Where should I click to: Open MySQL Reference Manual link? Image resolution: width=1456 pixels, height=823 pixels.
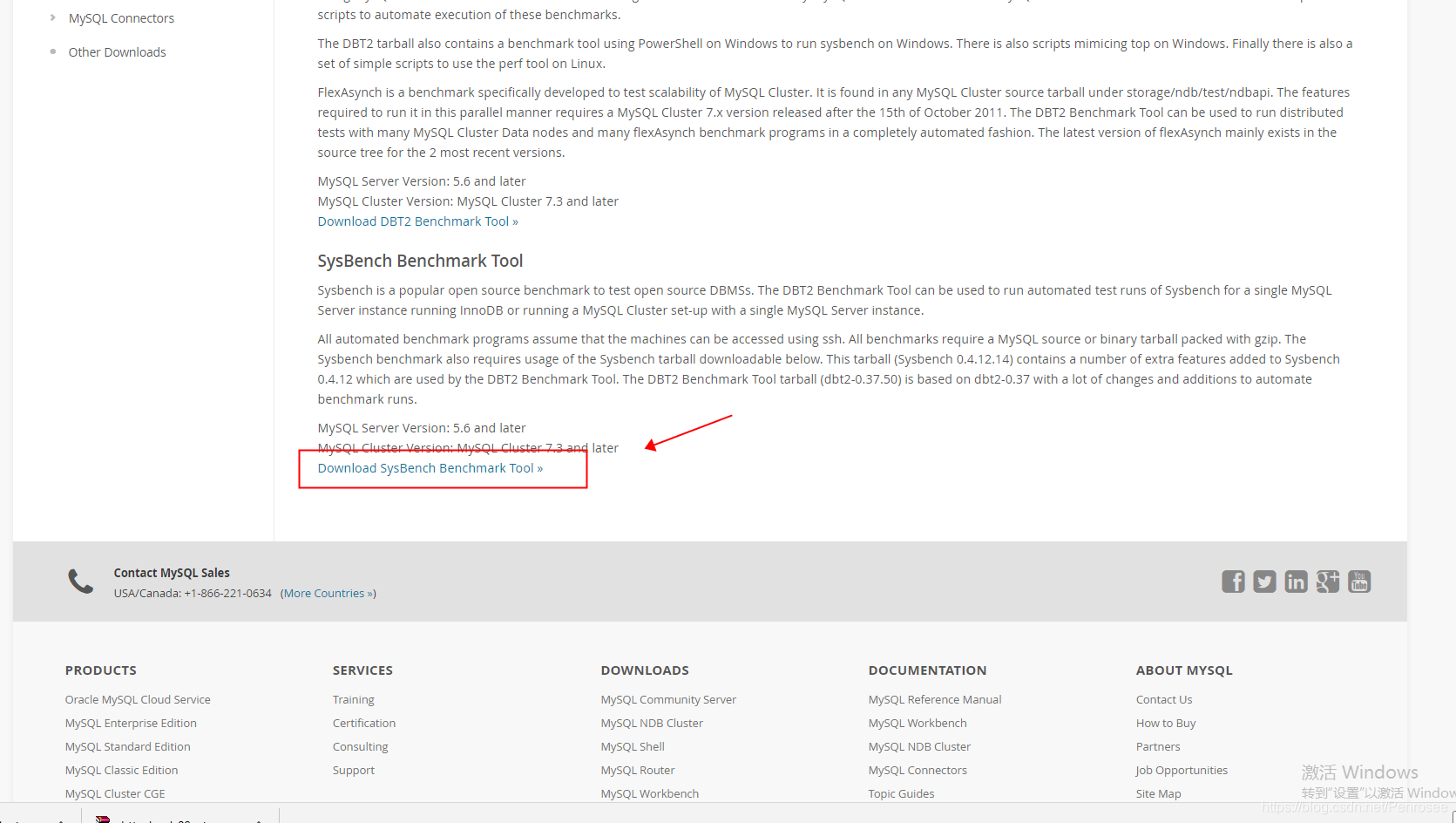click(x=935, y=700)
